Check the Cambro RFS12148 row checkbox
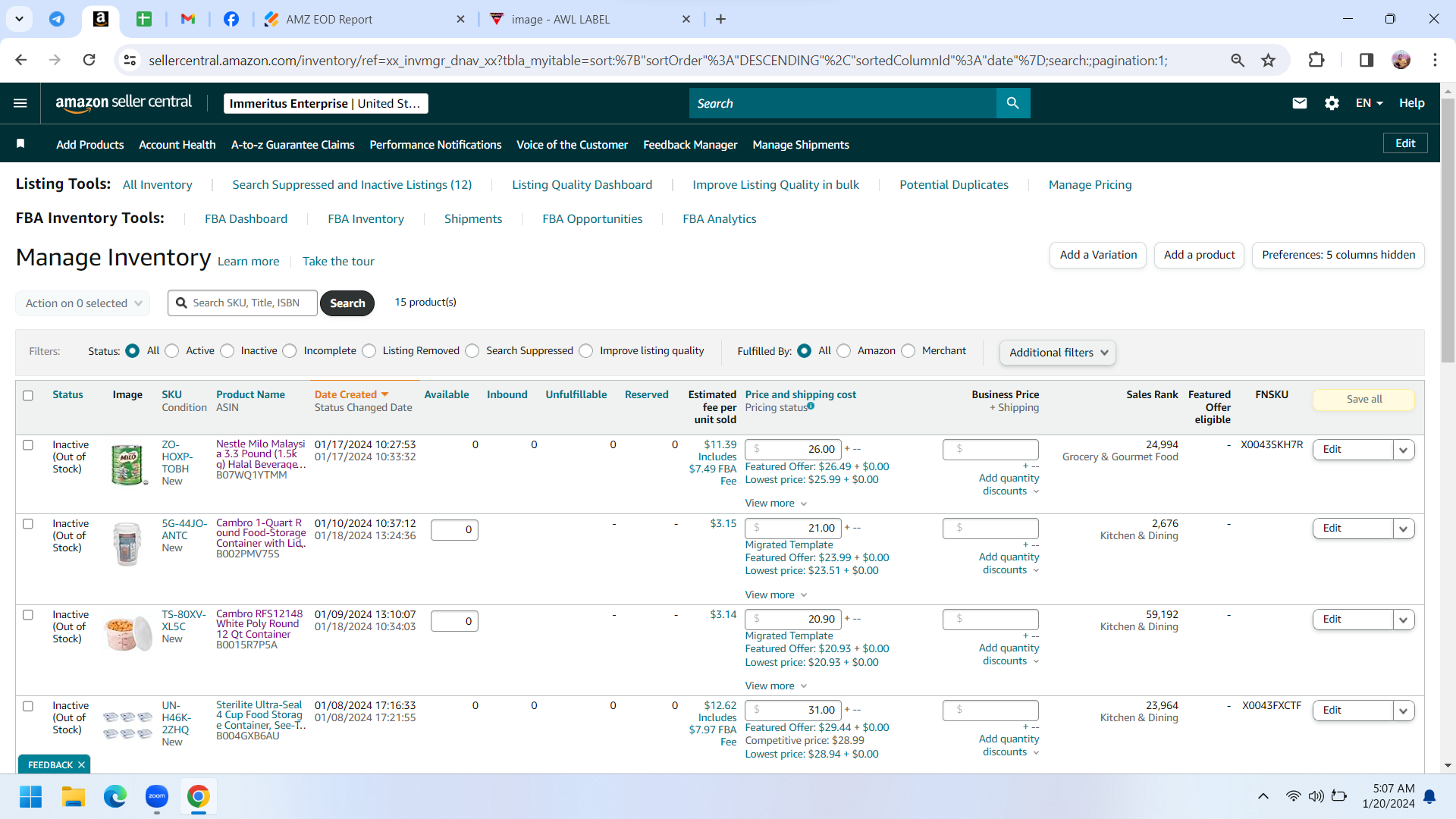 point(28,615)
